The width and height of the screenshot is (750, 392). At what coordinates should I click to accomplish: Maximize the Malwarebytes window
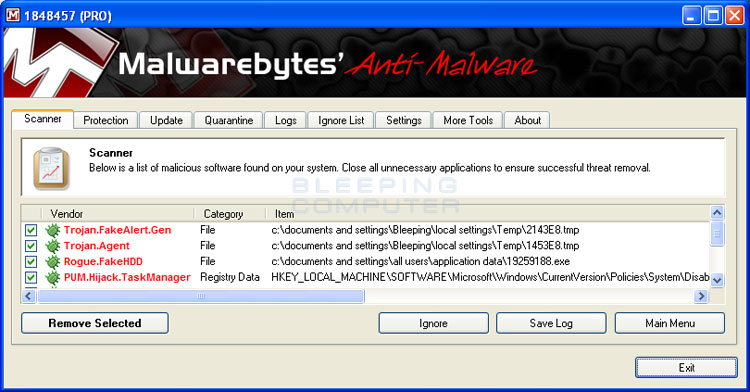tap(713, 15)
